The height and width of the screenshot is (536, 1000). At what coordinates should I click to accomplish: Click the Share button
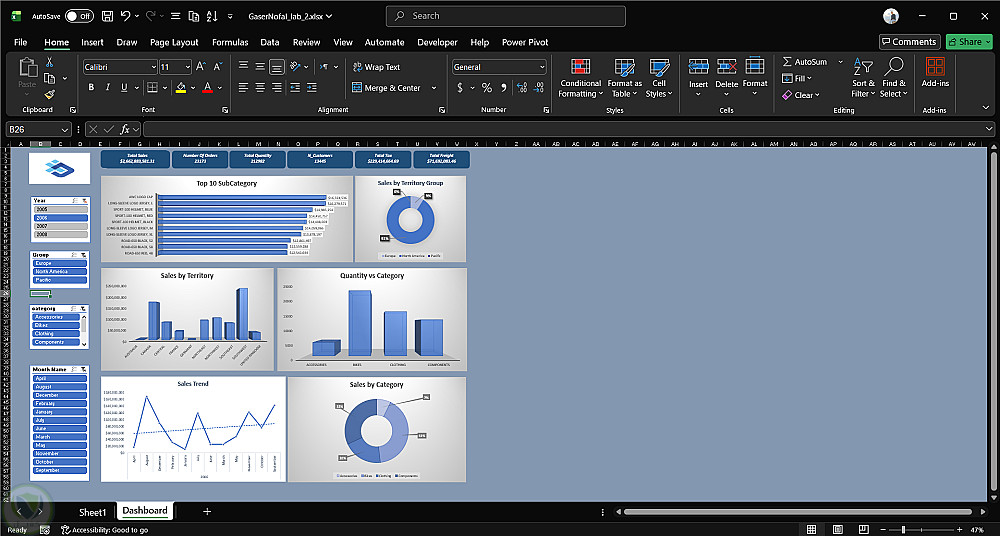969,42
